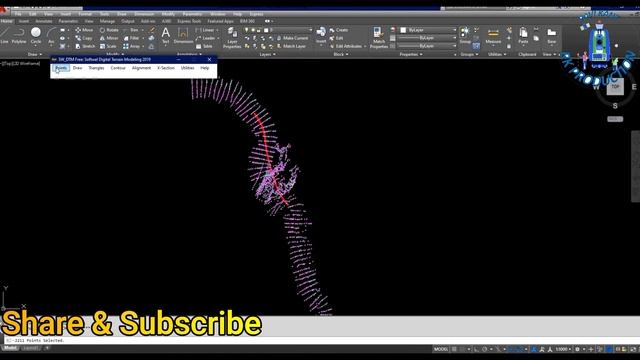Switch to the Home ribbon tab
The height and width of the screenshot is (360, 640).
(7, 21)
